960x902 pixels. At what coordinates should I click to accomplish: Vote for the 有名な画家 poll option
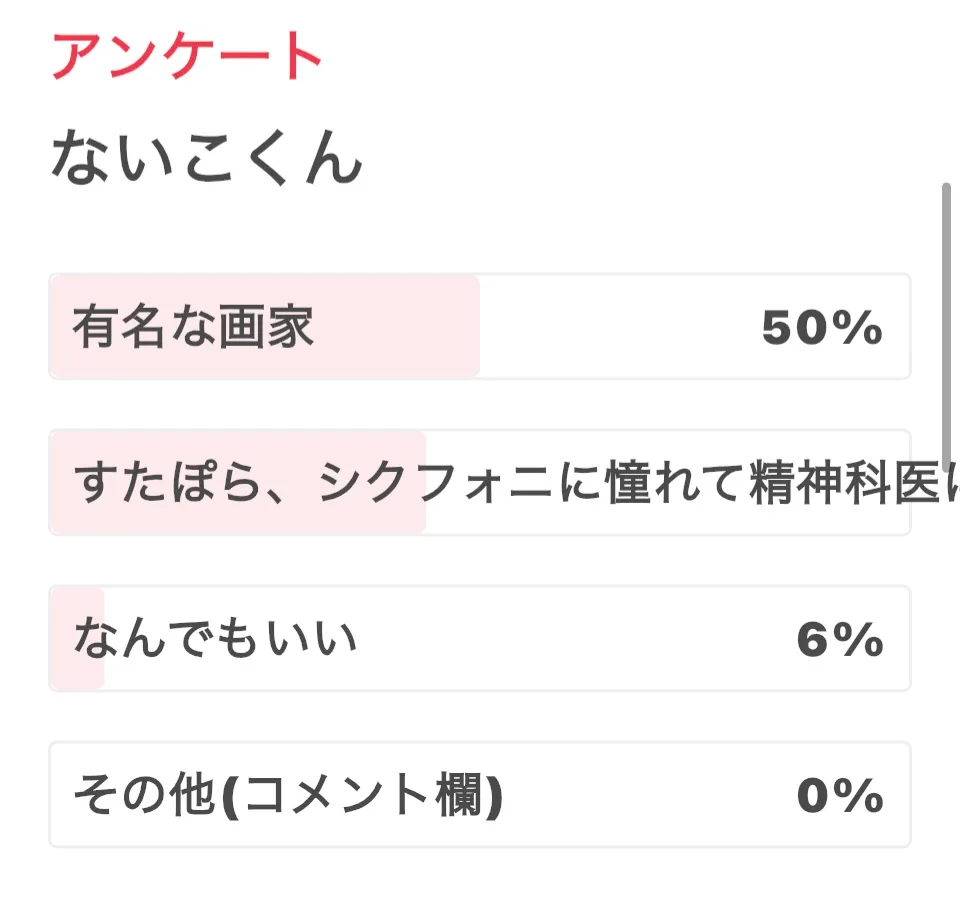[480, 327]
